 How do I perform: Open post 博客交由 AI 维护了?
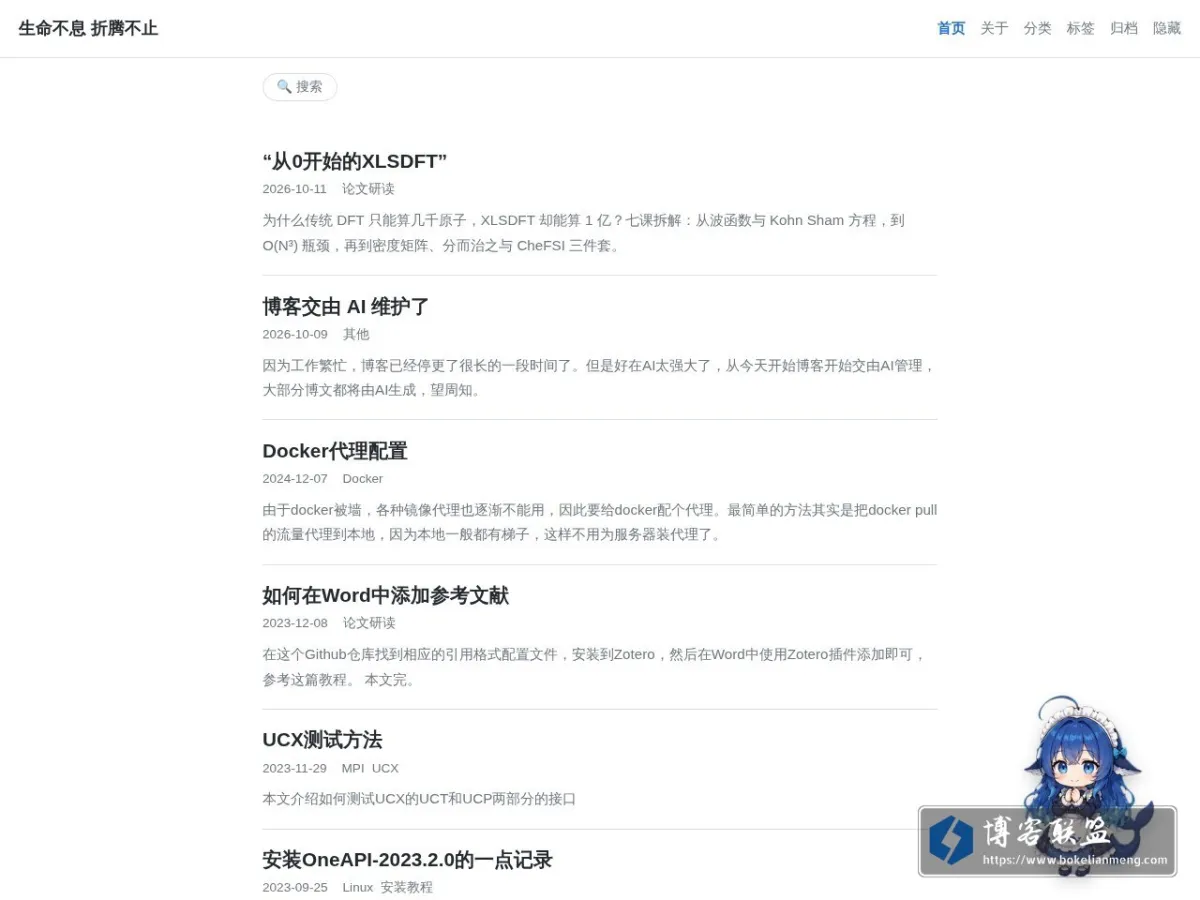pyautogui.click(x=346, y=307)
